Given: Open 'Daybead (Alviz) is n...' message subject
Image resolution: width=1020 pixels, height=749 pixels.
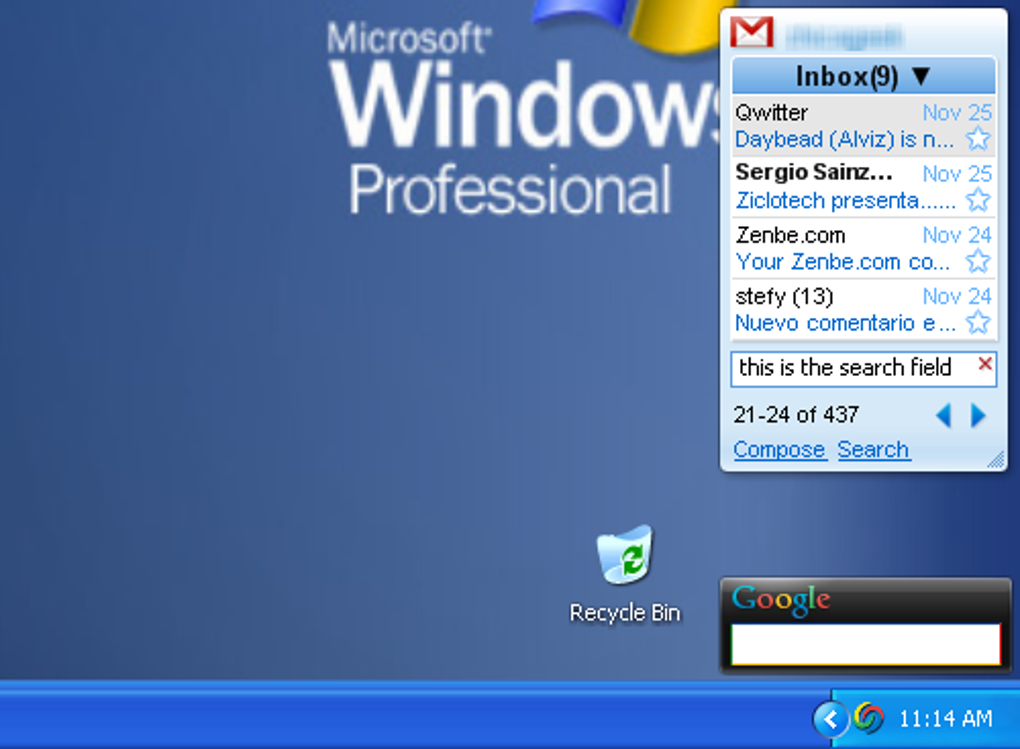Looking at the screenshot, I should 844,139.
